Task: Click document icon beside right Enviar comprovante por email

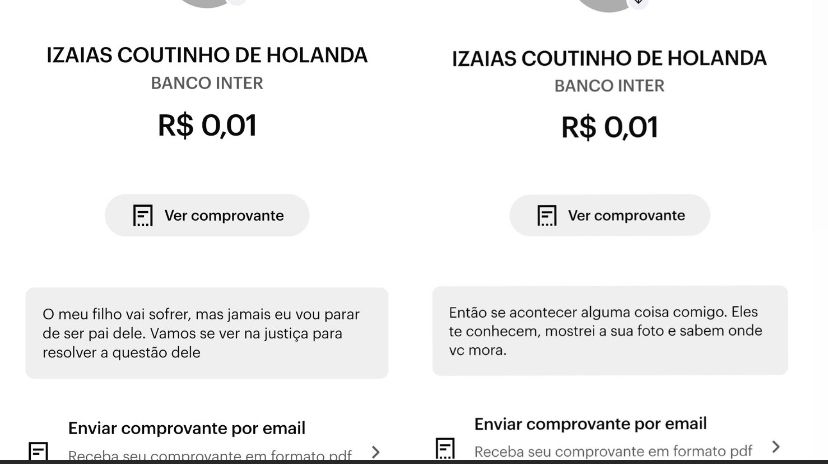Action: (x=446, y=448)
